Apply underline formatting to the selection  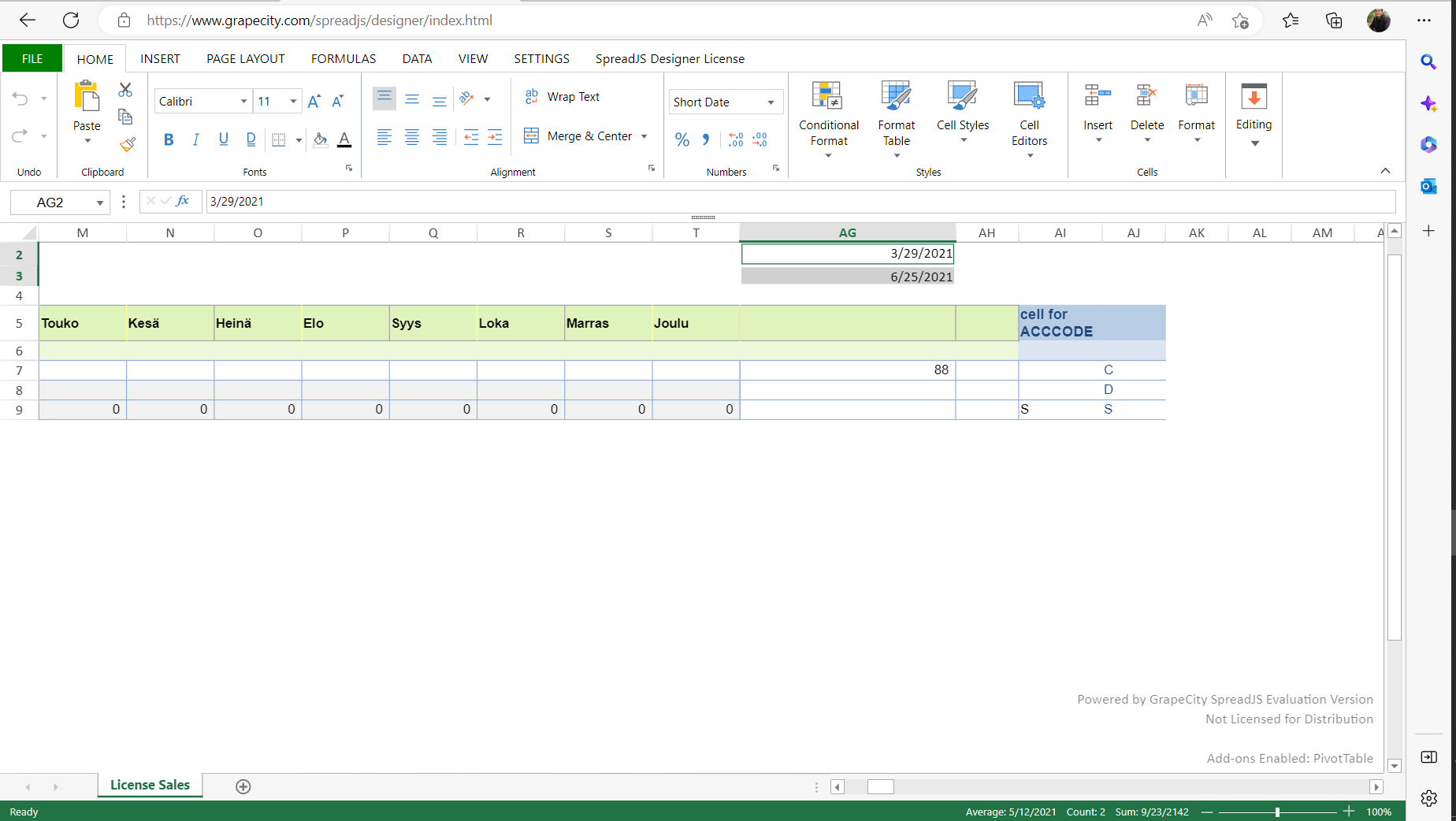223,139
